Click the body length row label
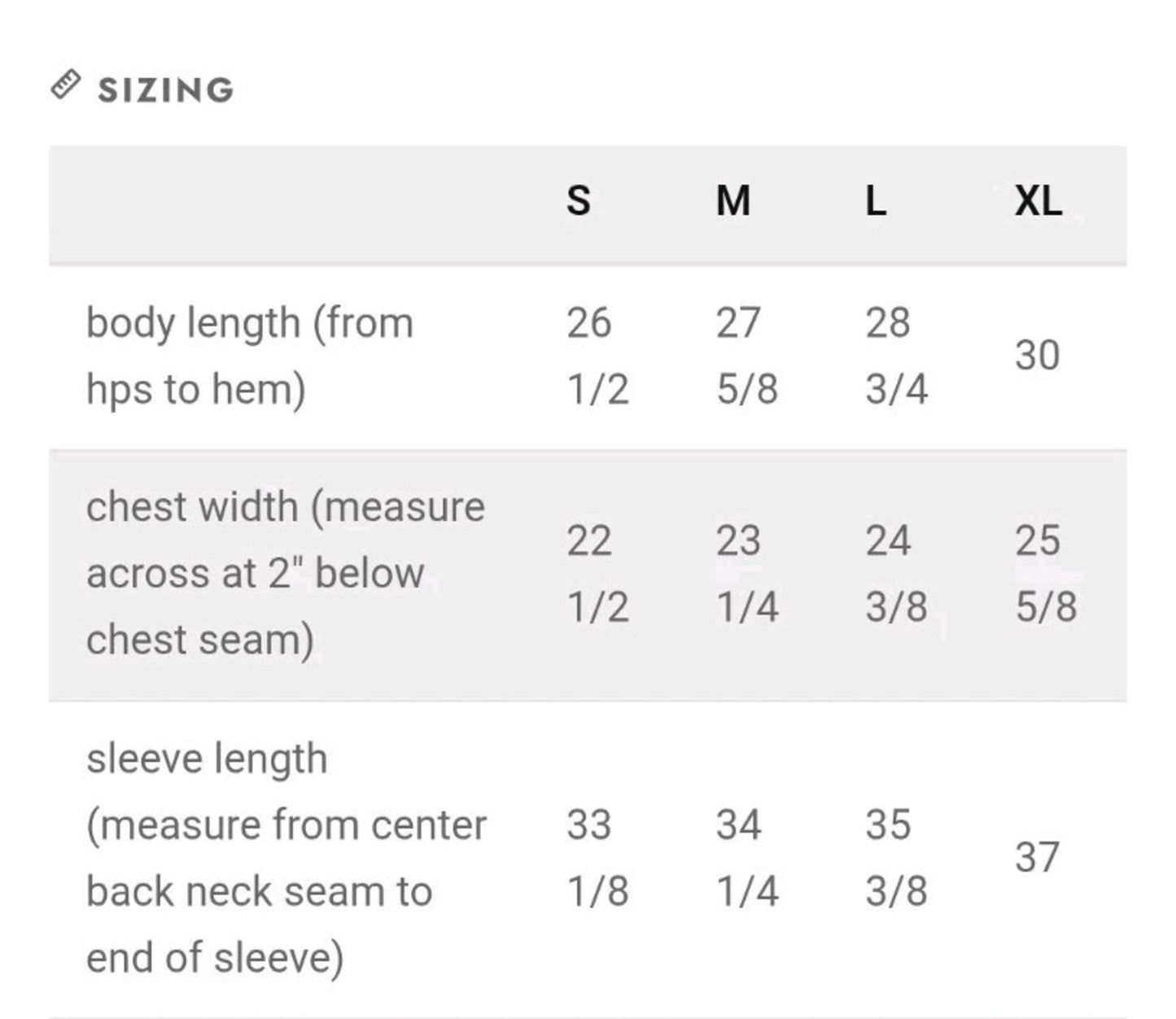The width and height of the screenshot is (1176, 1019). tap(250, 356)
